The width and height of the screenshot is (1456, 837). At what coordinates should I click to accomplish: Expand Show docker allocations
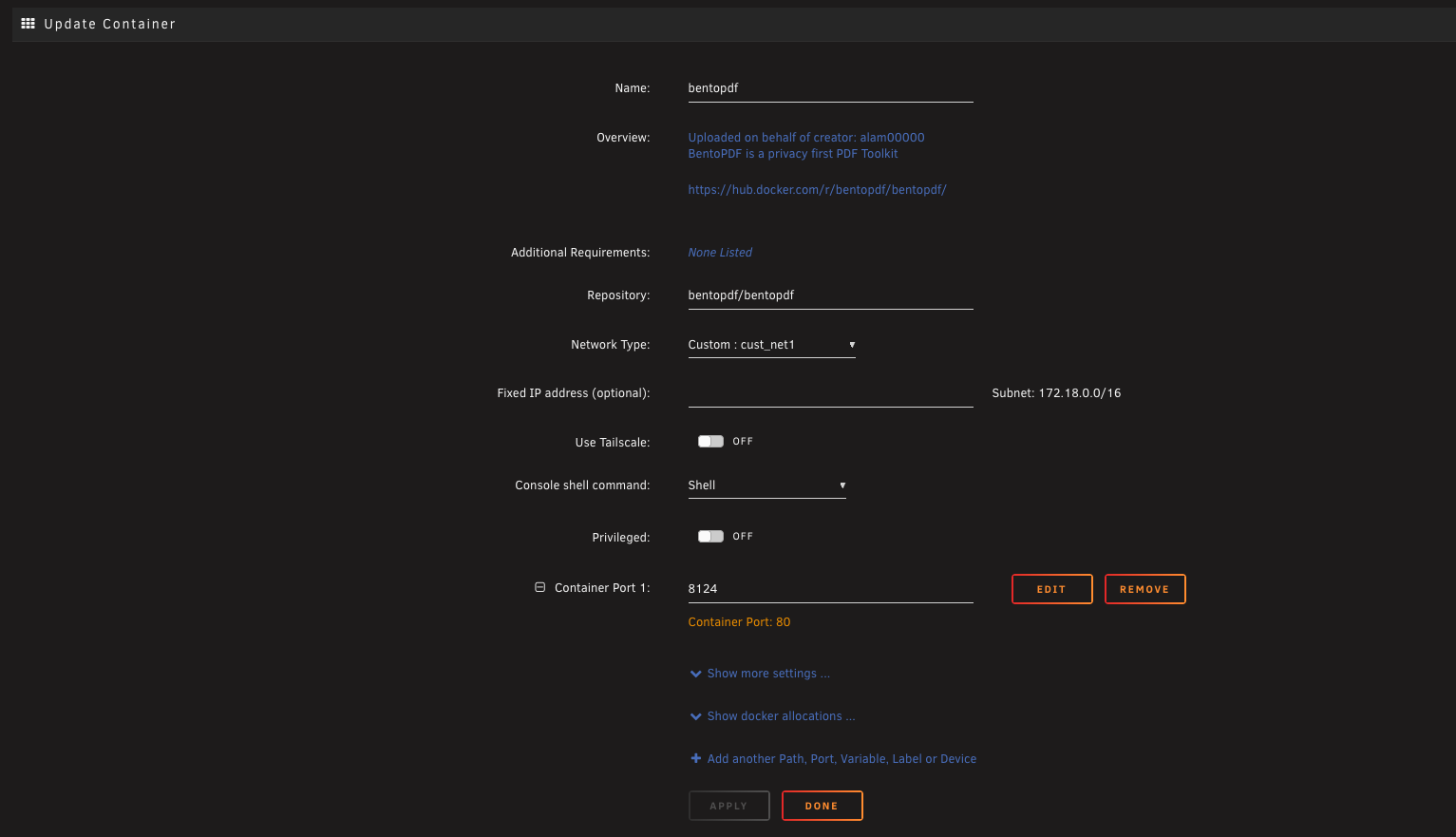pyautogui.click(x=780, y=716)
